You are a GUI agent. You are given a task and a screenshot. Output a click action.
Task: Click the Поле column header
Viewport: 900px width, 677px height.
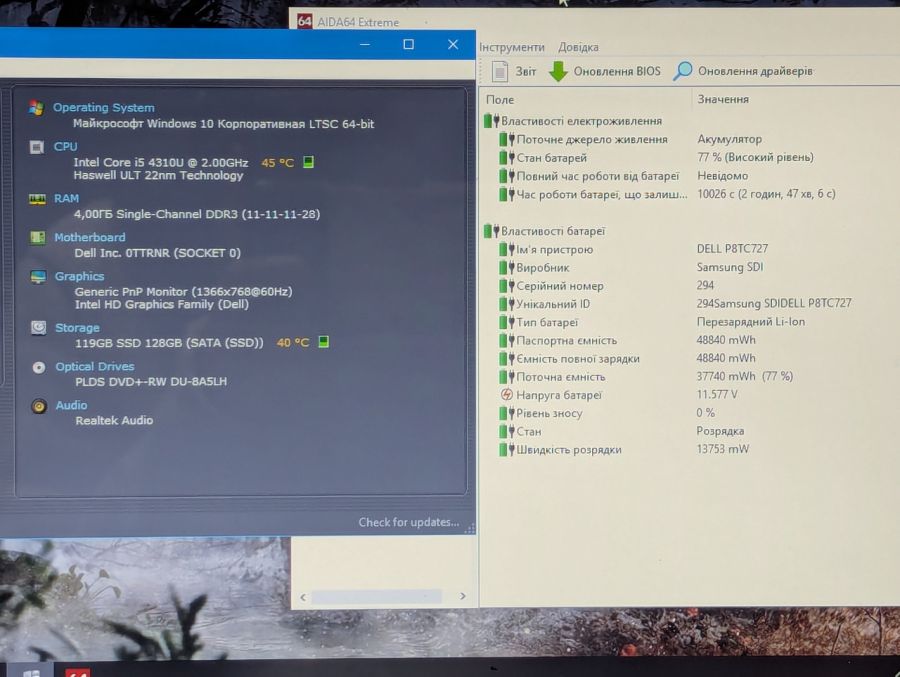click(586, 99)
